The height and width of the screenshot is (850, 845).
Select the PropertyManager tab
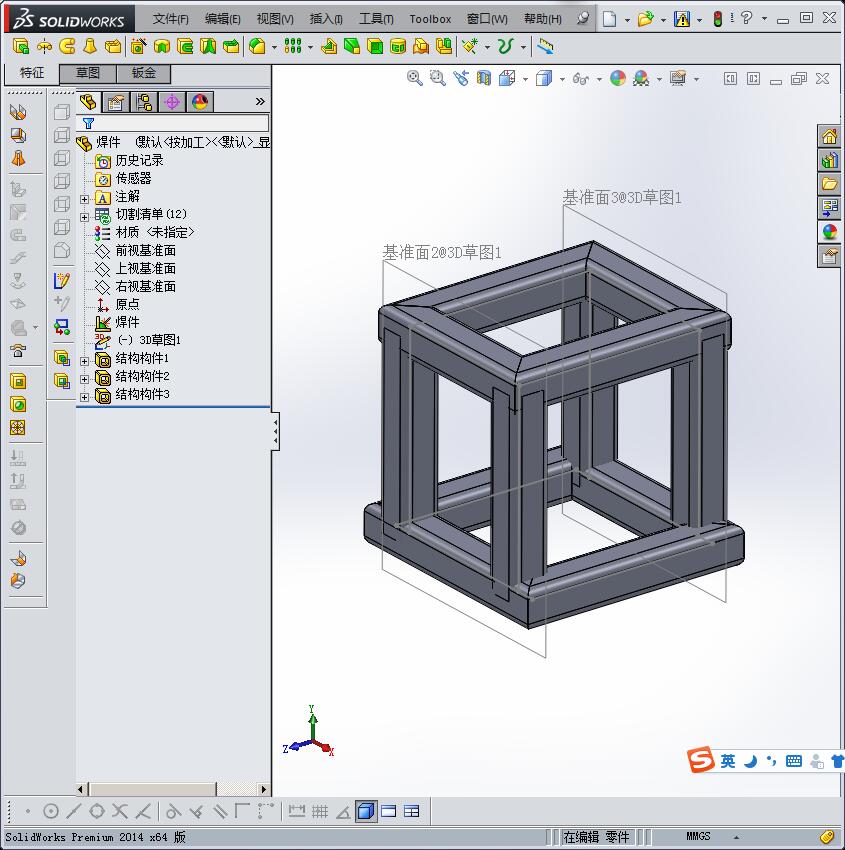115,101
